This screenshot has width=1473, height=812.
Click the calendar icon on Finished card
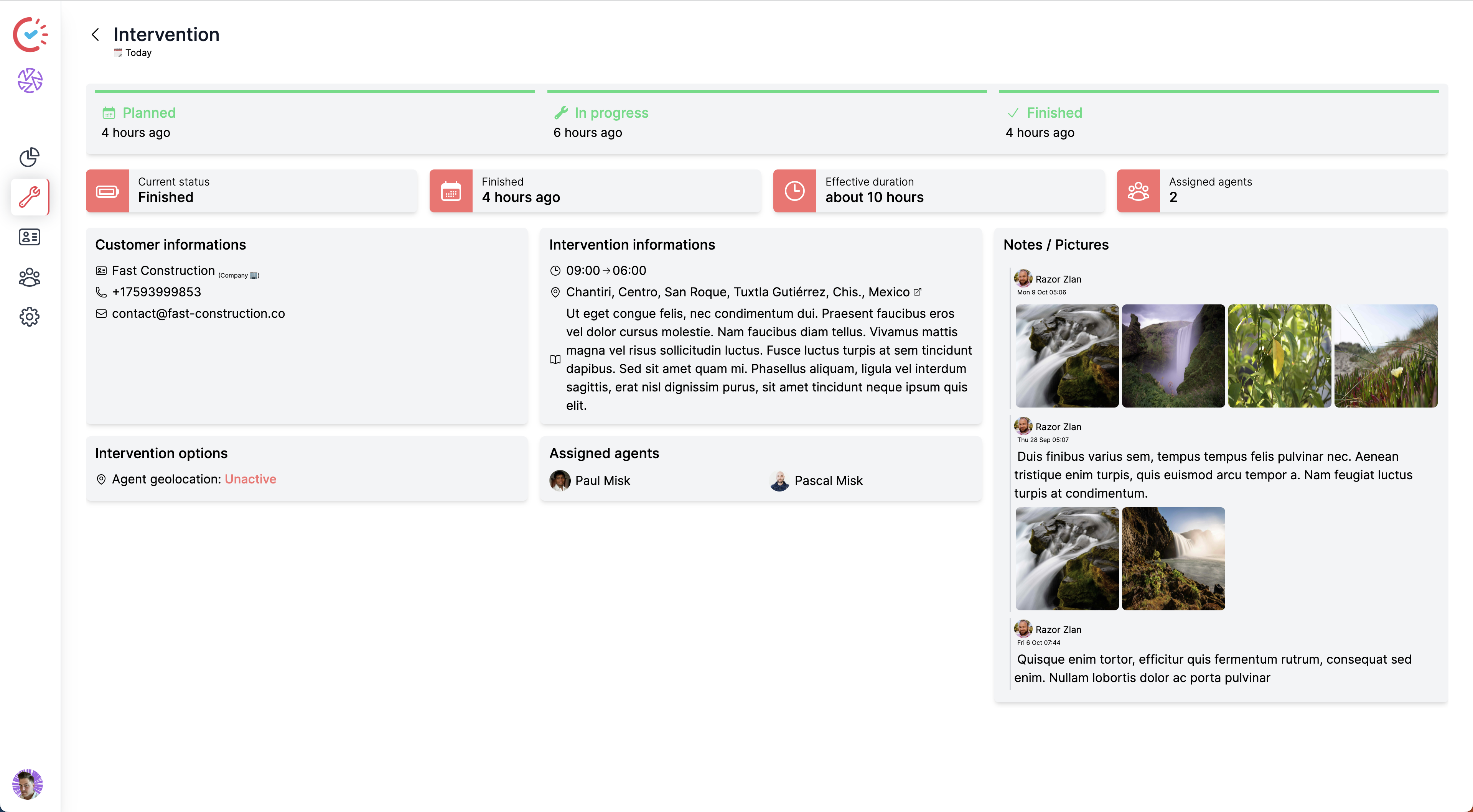(x=451, y=191)
